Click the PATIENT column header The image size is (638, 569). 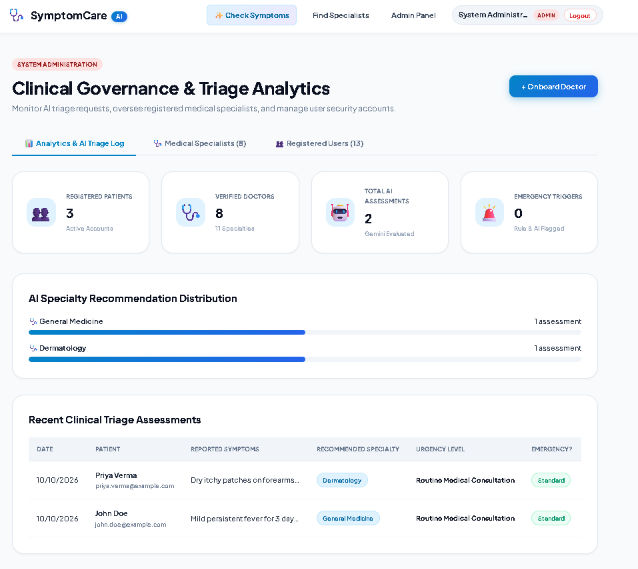[108, 449]
